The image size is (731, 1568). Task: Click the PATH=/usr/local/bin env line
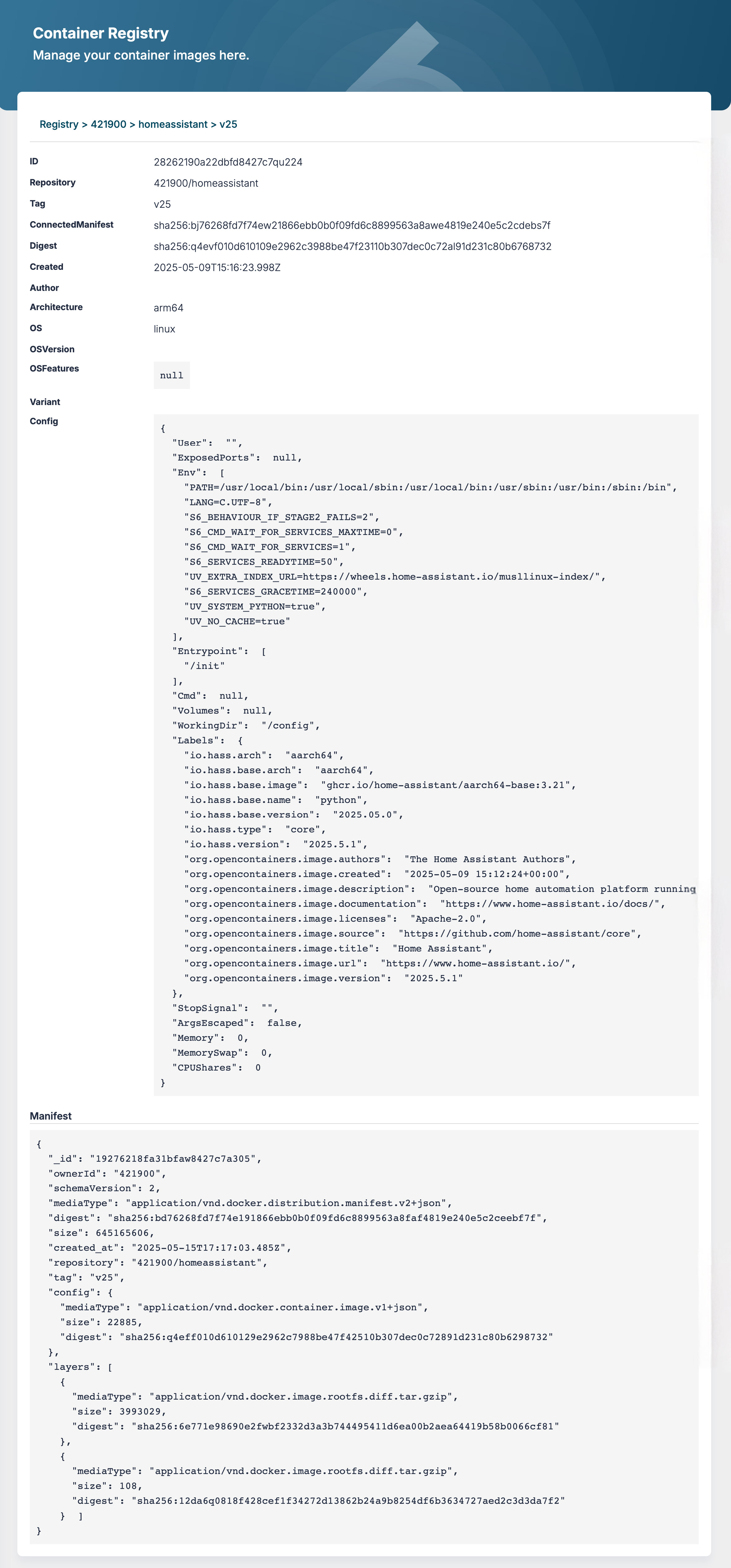[x=430, y=488]
